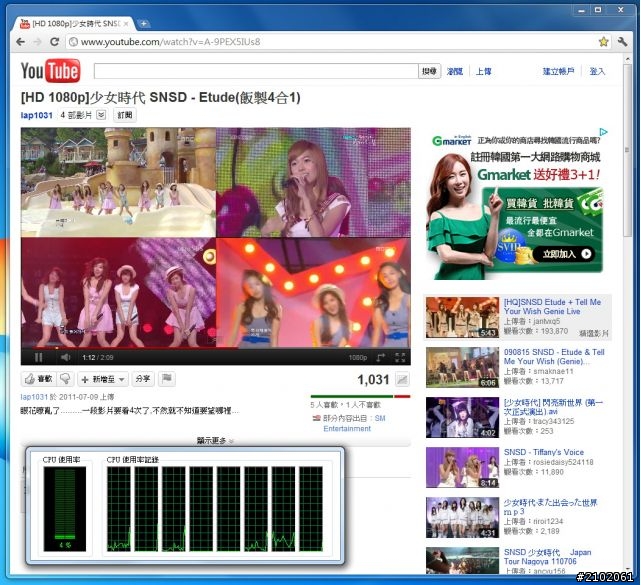The height and width of the screenshot is (585, 641).
Task: Bookmark this page with the star icon
Action: coord(603,41)
